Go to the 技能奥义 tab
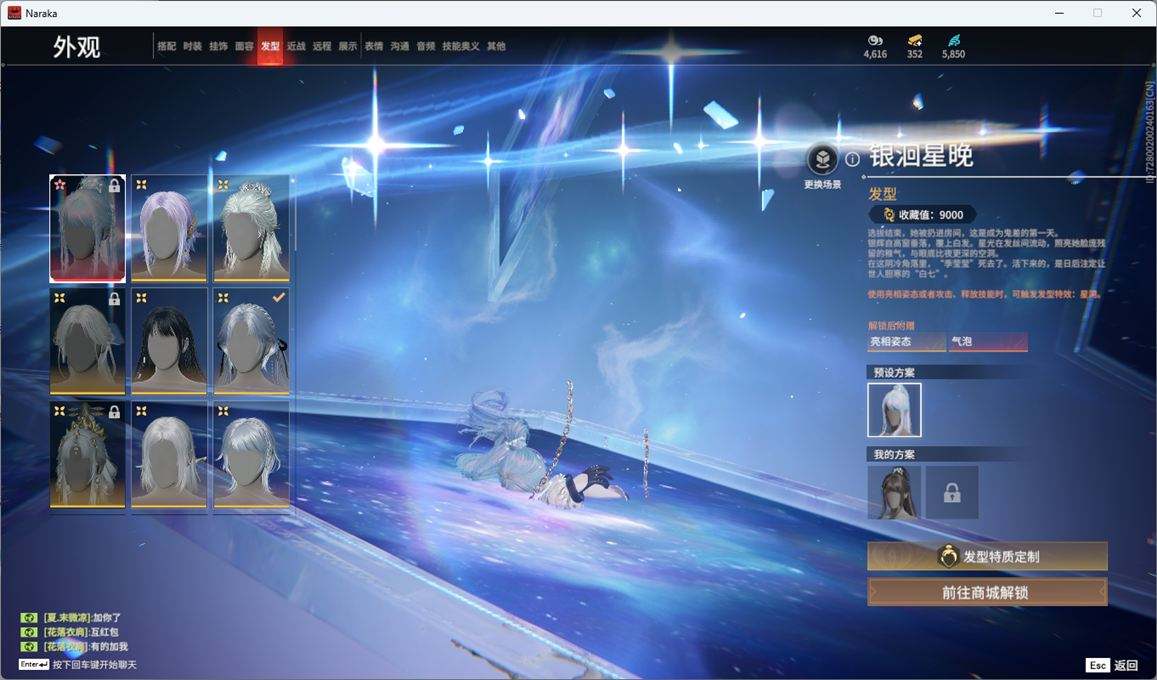The image size is (1157, 680). pos(461,46)
